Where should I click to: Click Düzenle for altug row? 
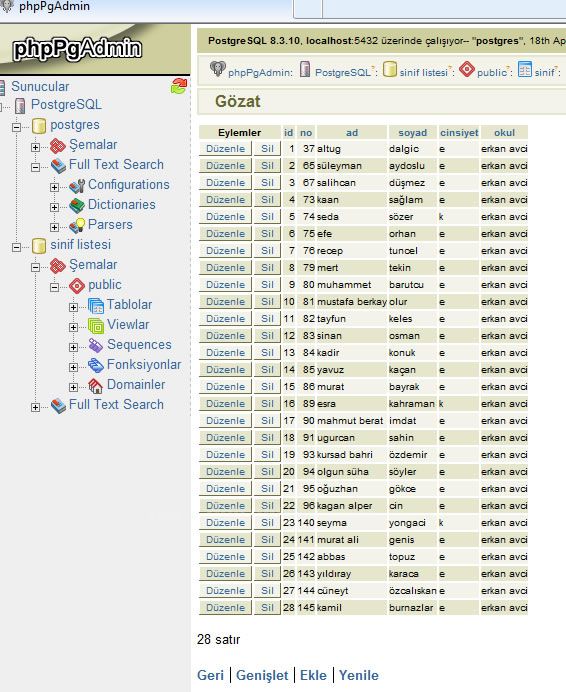226,149
